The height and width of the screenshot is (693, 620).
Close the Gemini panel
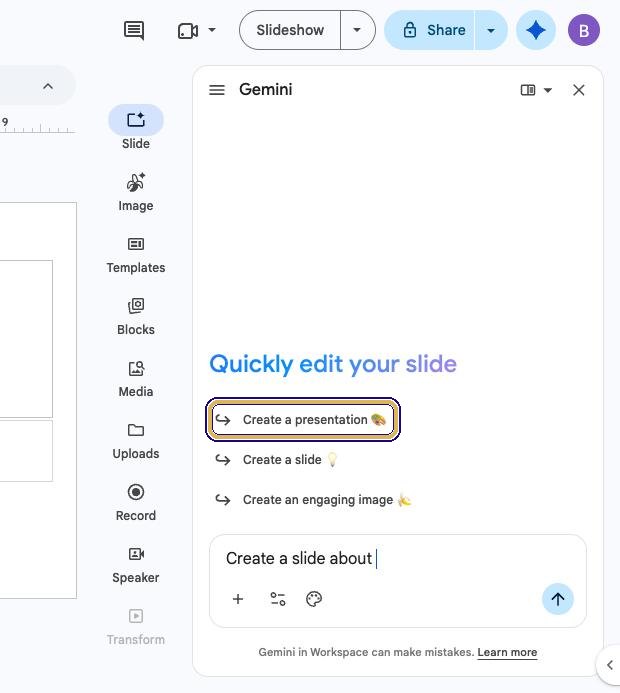(x=578, y=90)
